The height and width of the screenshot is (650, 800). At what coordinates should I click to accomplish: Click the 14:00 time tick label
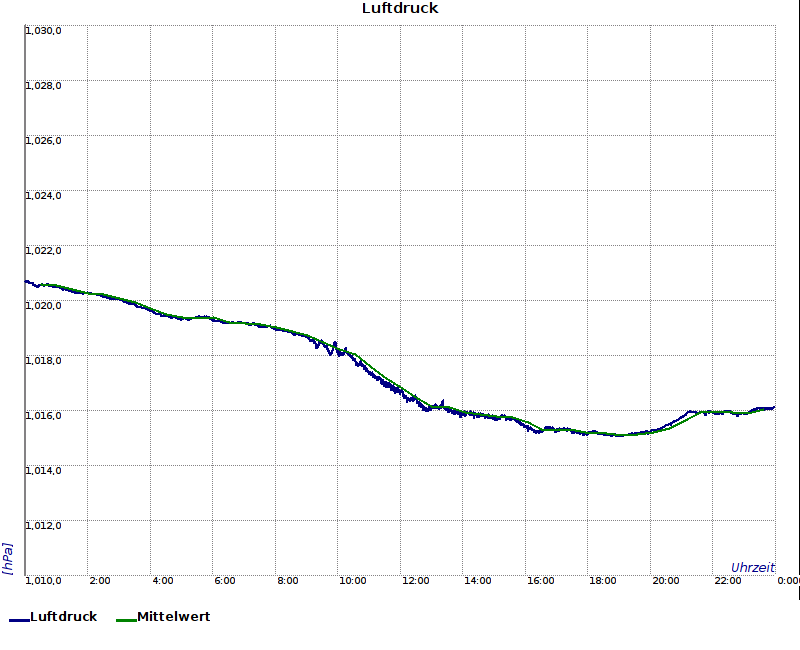pyautogui.click(x=478, y=581)
